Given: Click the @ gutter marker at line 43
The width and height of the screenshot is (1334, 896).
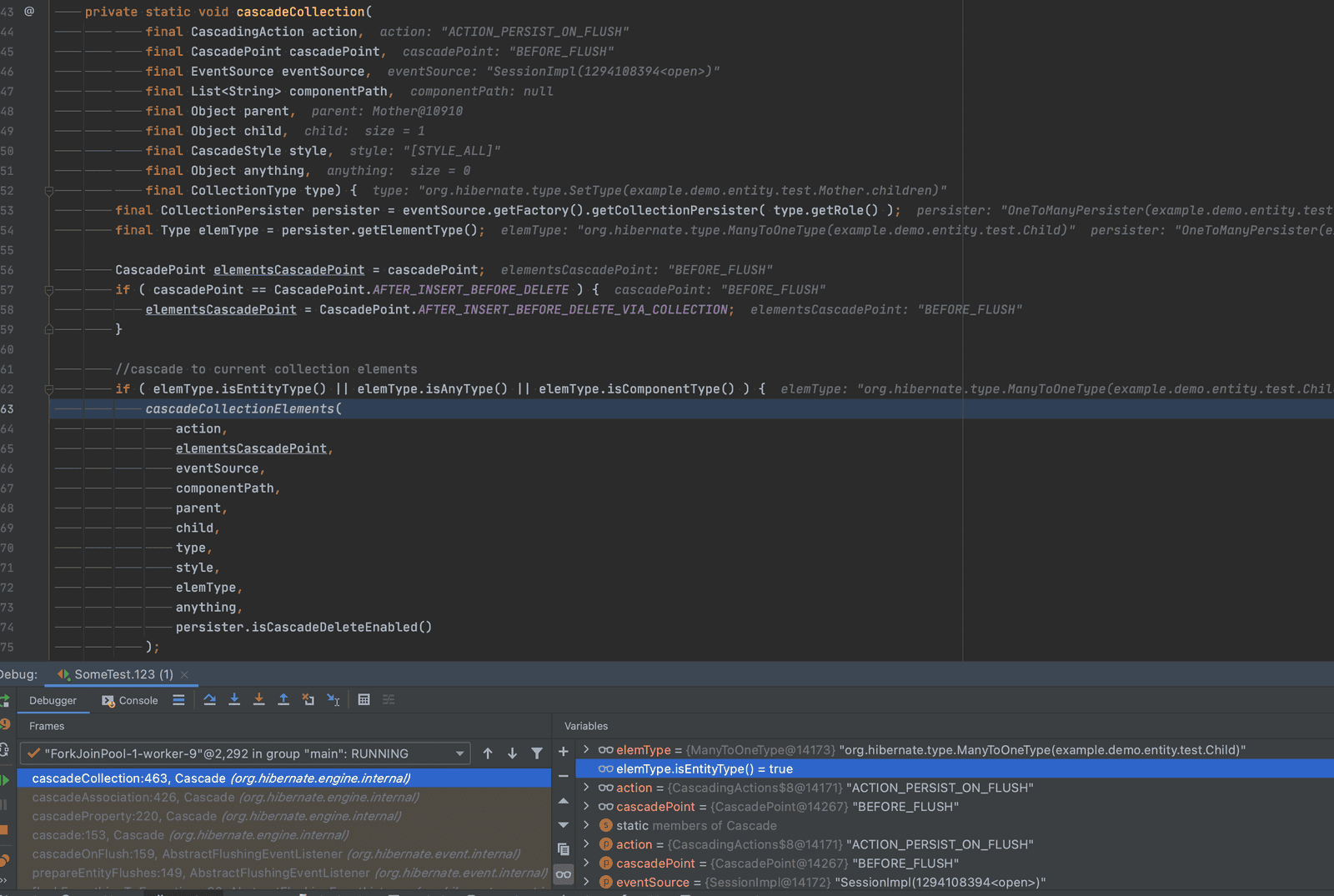Looking at the screenshot, I should [x=29, y=12].
